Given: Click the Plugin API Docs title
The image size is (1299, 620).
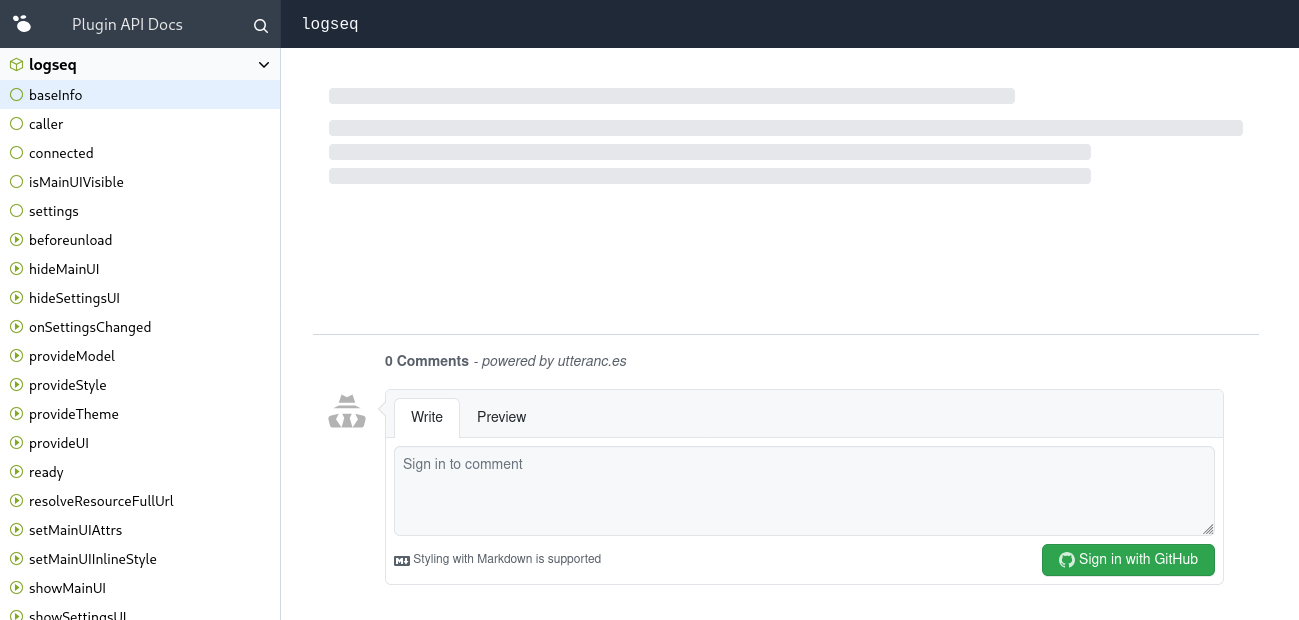Looking at the screenshot, I should pyautogui.click(x=127, y=25).
